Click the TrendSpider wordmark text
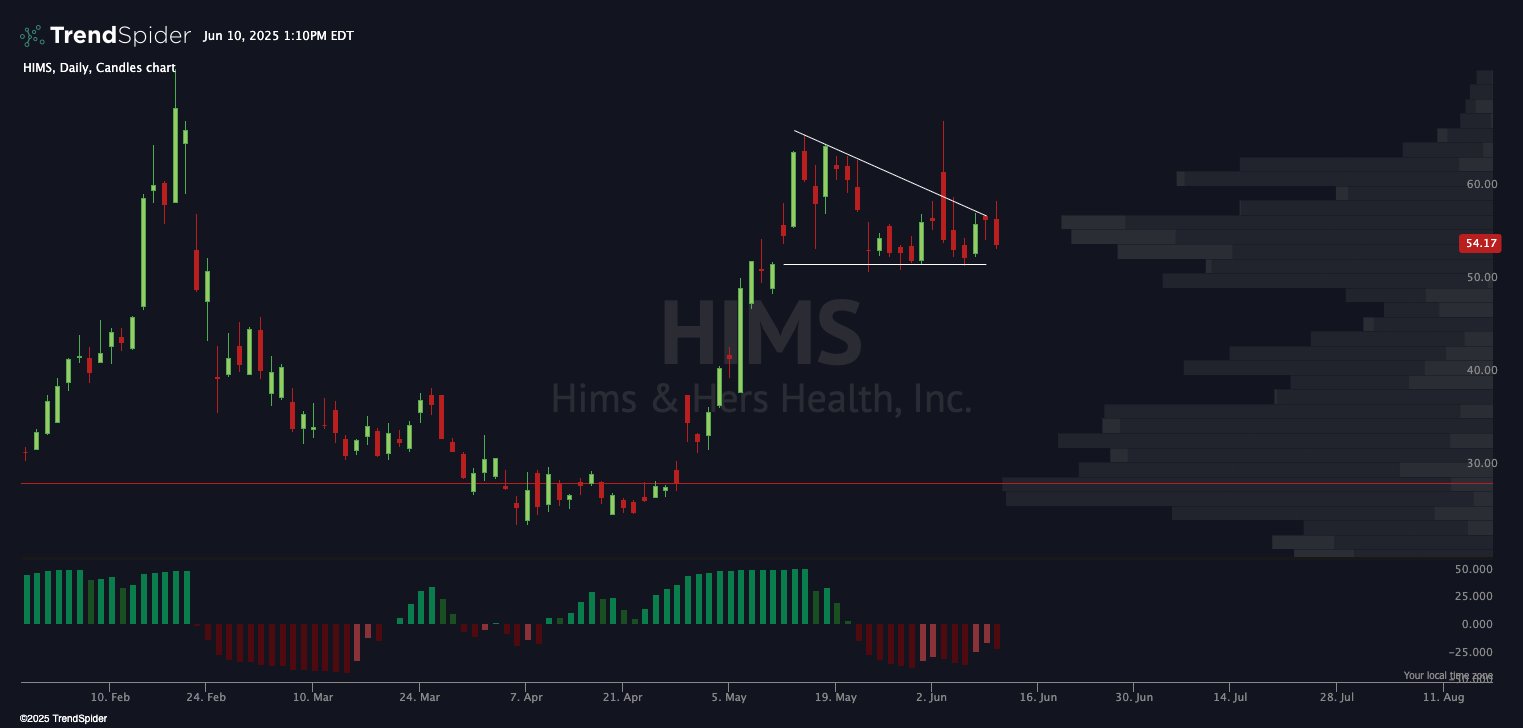 click(x=120, y=36)
